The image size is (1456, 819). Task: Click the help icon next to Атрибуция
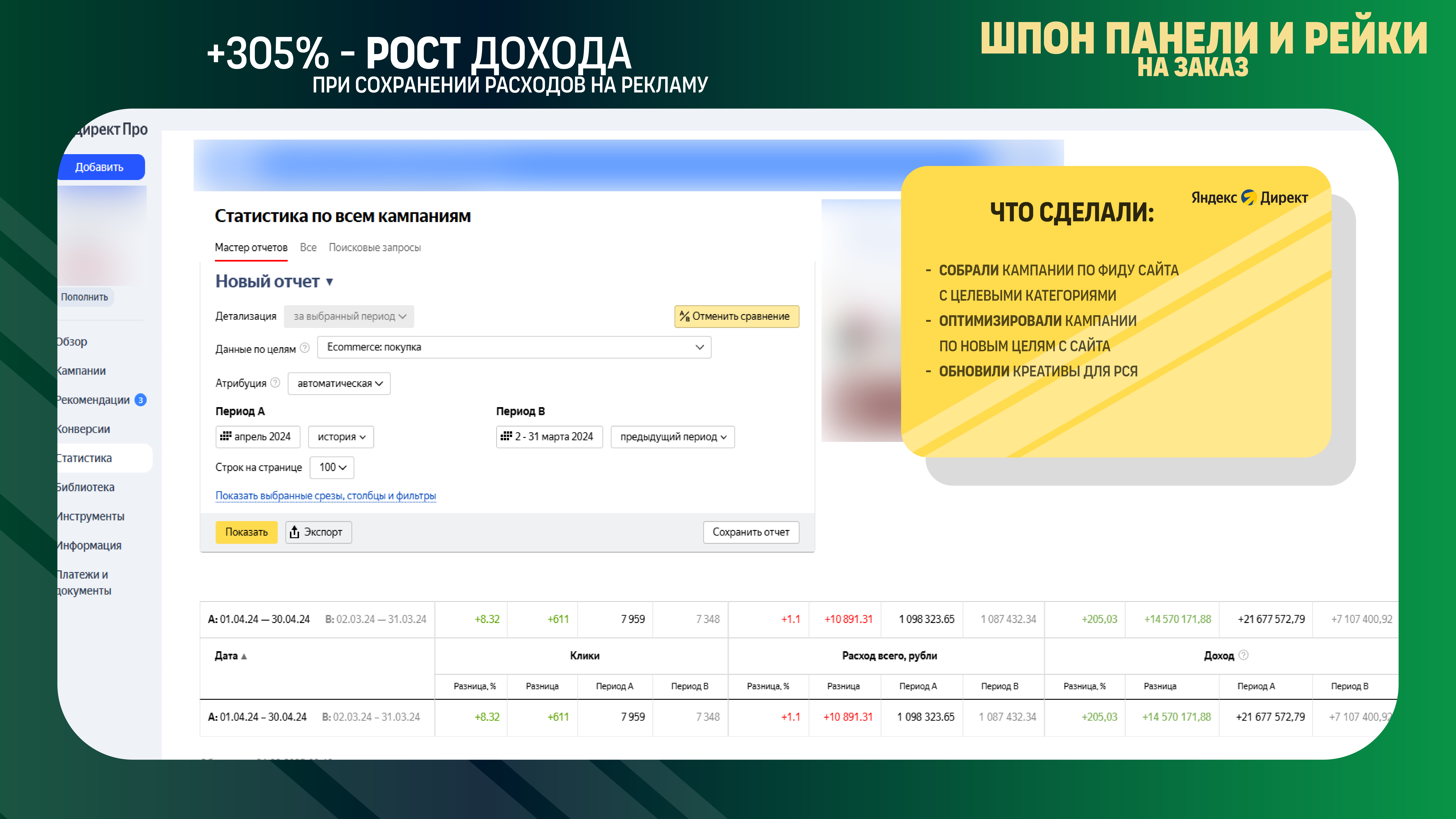pos(275,383)
